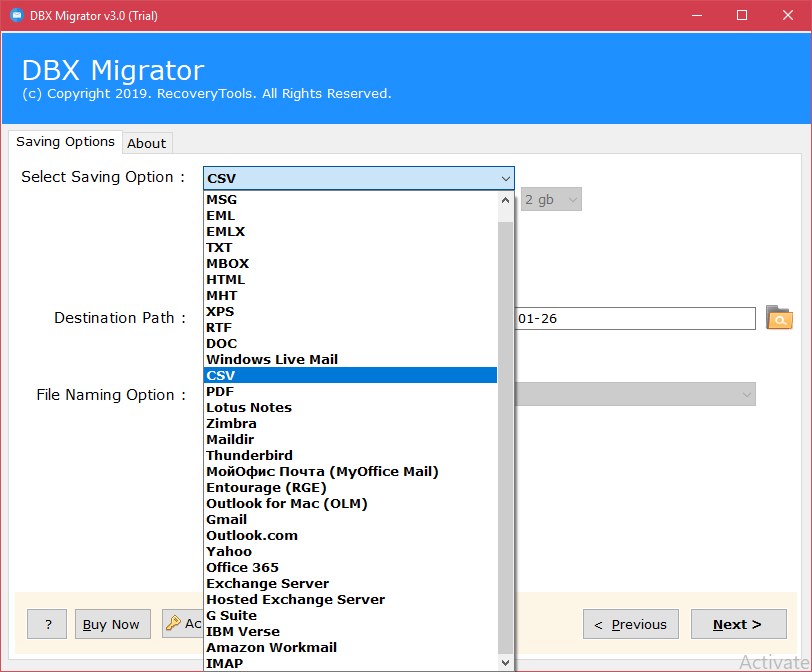
Task: Click the Buy Now button
Action: click(113, 624)
